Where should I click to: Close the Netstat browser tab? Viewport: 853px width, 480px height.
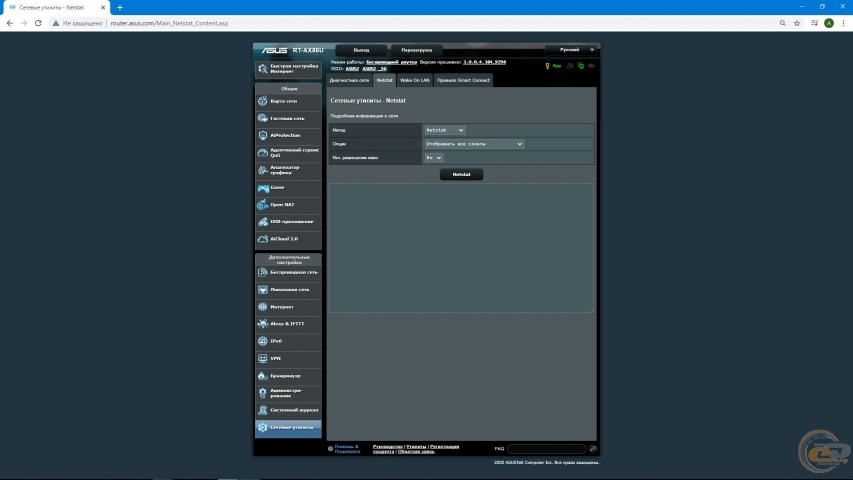pyautogui.click(x=103, y=8)
